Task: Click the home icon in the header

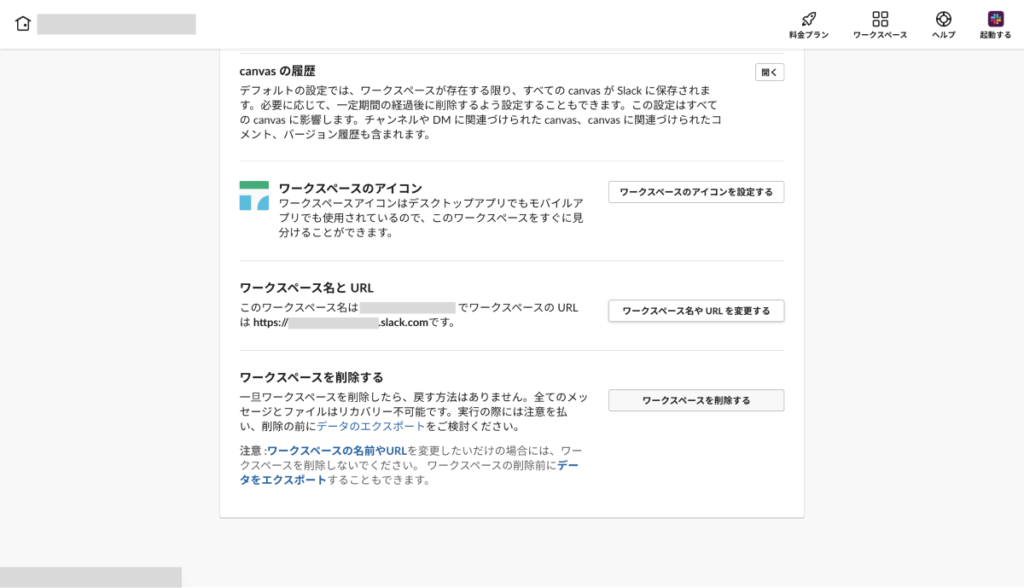Action: pyautogui.click(x=23, y=25)
